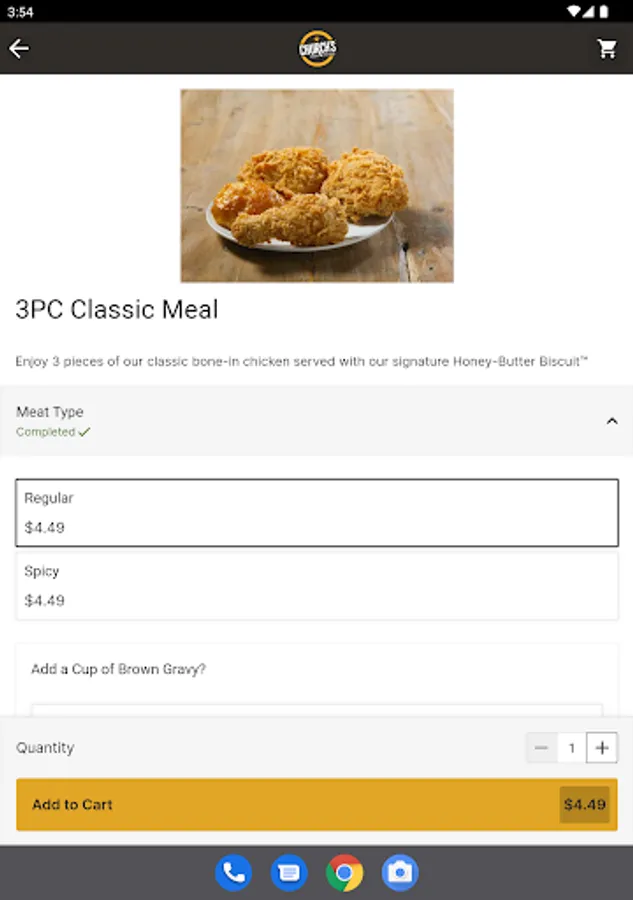
Task: Tap the quantity value field
Action: click(572, 747)
